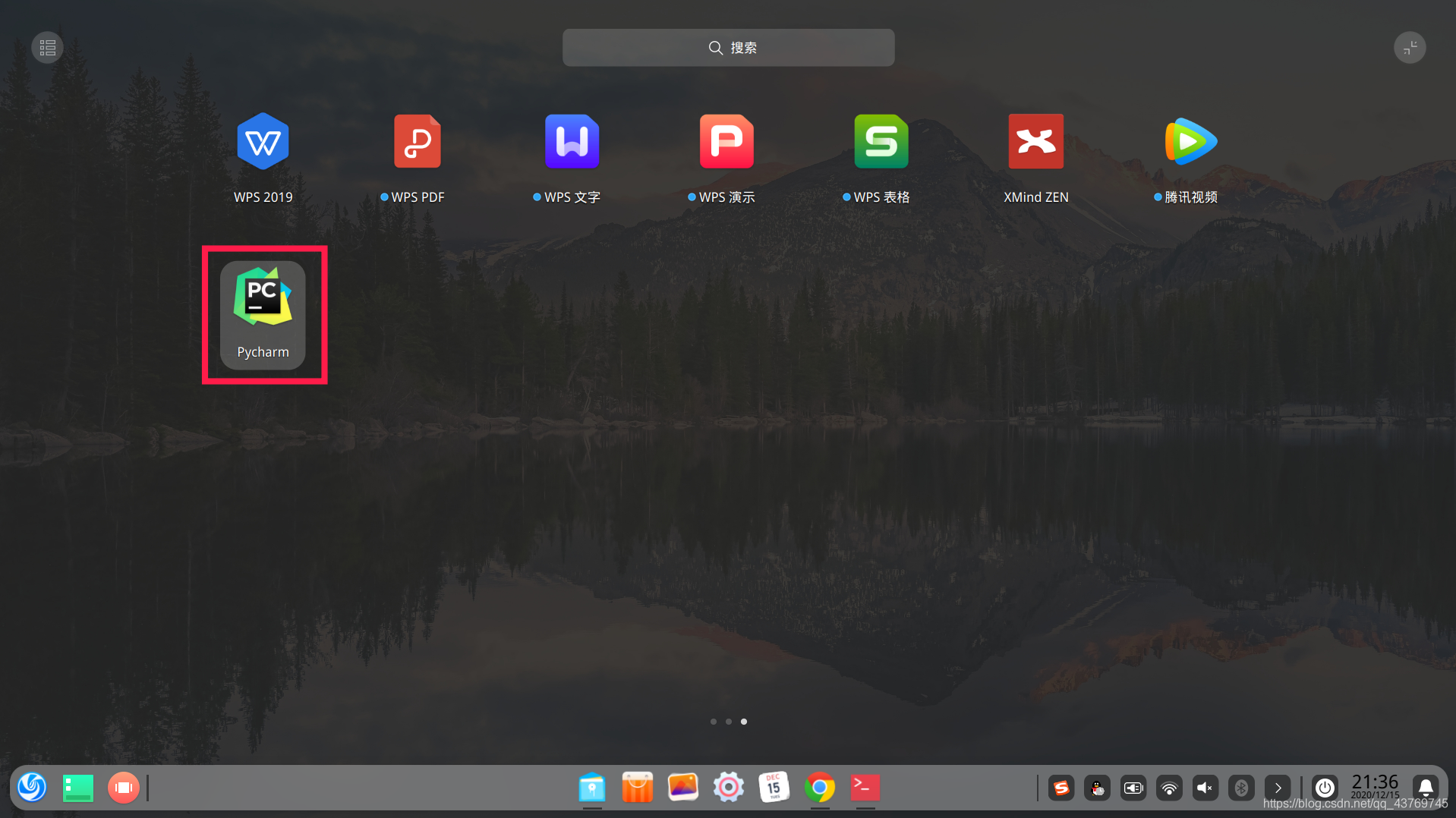Toggle the Bluetooth tray icon
Screen dimensions: 1456x818
pos(1241,788)
